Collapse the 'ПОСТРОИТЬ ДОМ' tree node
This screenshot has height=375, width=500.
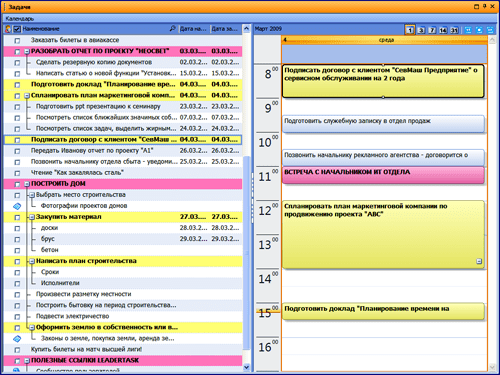tap(27, 184)
